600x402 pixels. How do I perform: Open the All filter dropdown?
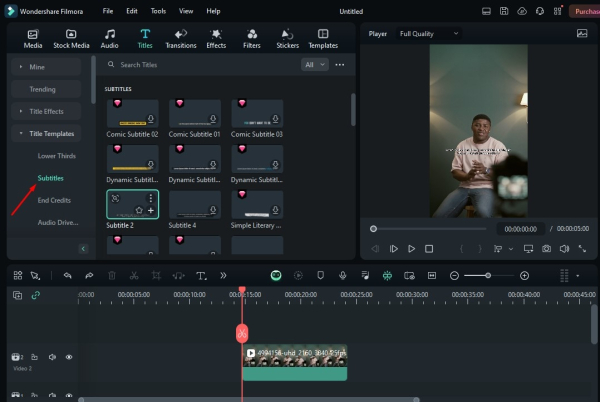pyautogui.click(x=314, y=64)
